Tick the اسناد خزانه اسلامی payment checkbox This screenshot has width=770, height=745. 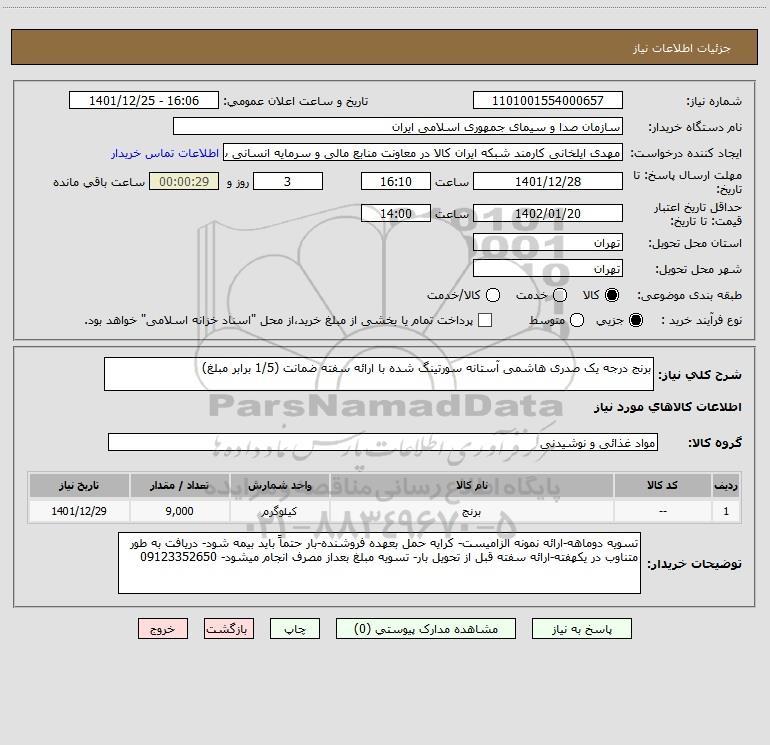pyautogui.click(x=485, y=320)
